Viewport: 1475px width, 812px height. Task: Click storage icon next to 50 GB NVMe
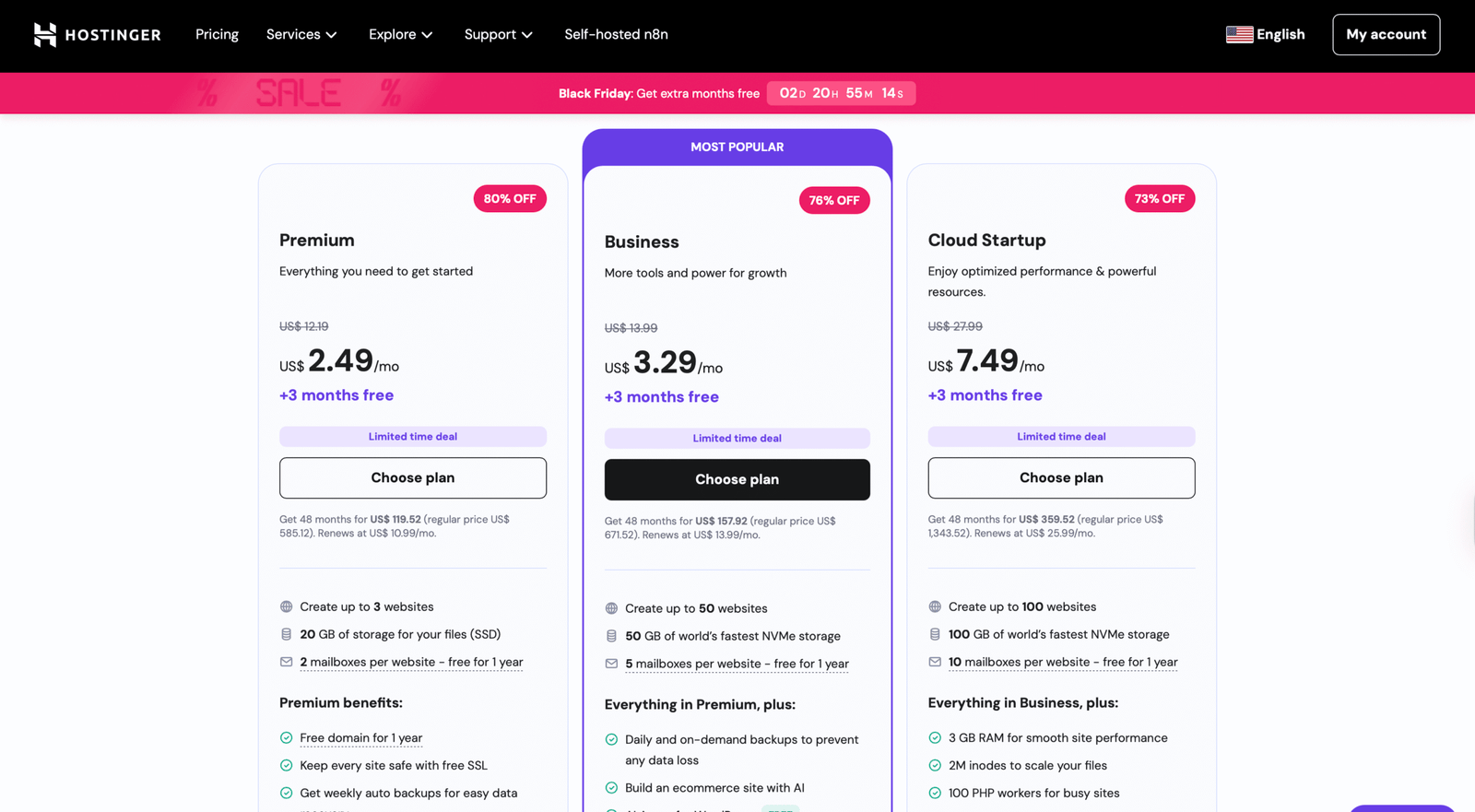pyautogui.click(x=611, y=636)
